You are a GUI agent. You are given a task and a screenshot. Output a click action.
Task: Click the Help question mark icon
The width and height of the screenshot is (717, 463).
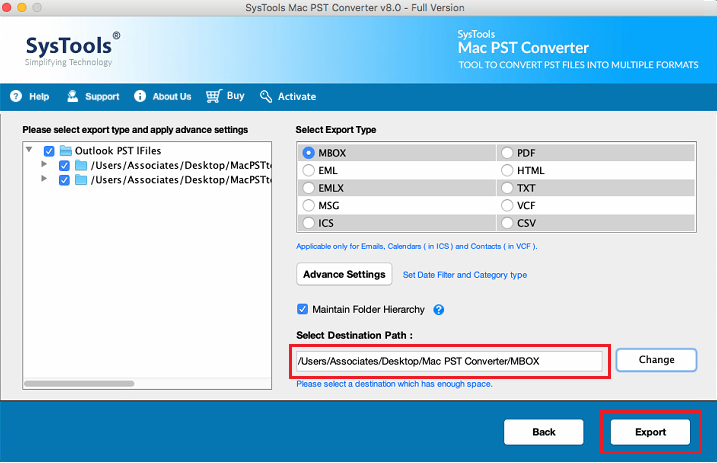(16, 96)
